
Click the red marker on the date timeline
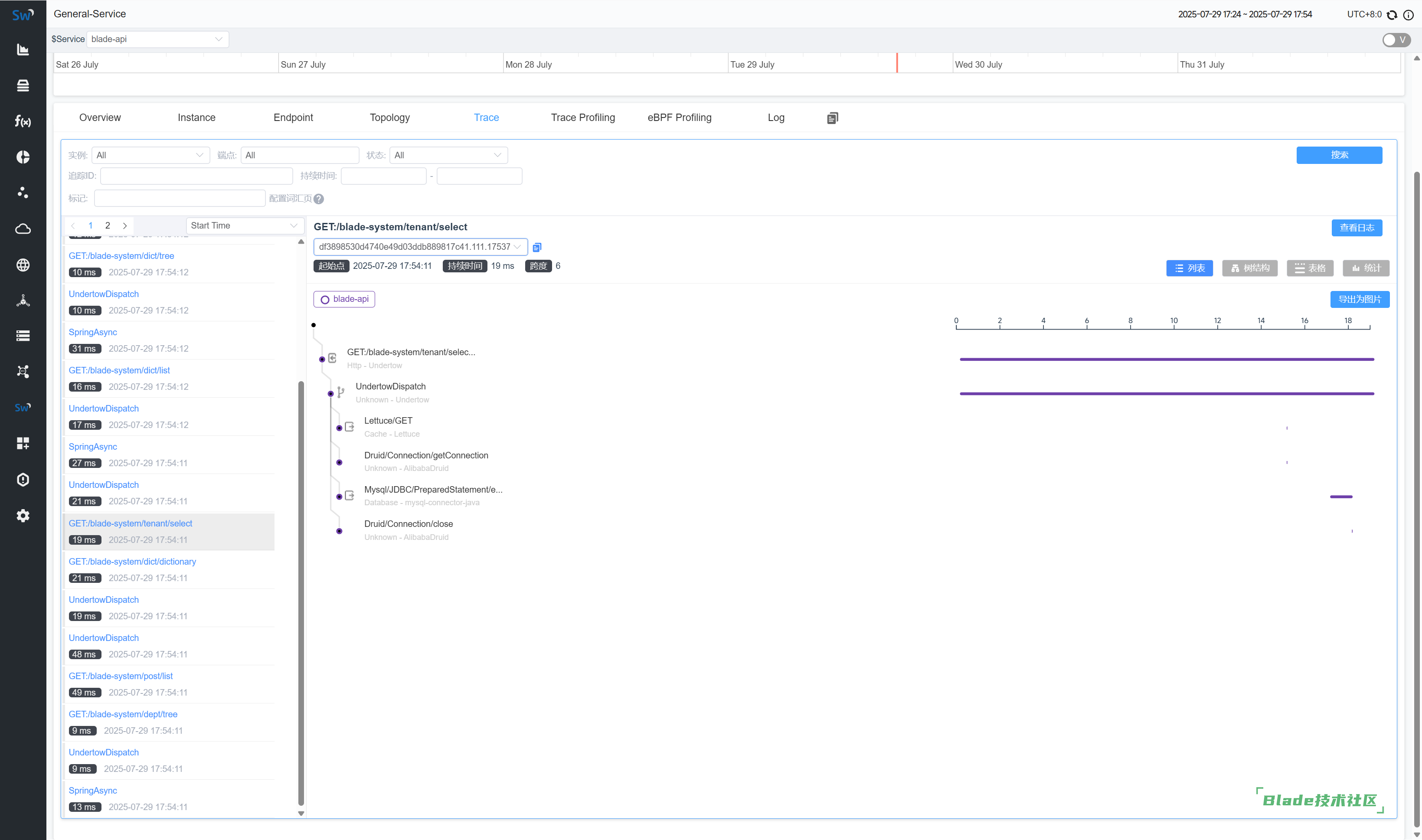pyautogui.click(x=897, y=63)
